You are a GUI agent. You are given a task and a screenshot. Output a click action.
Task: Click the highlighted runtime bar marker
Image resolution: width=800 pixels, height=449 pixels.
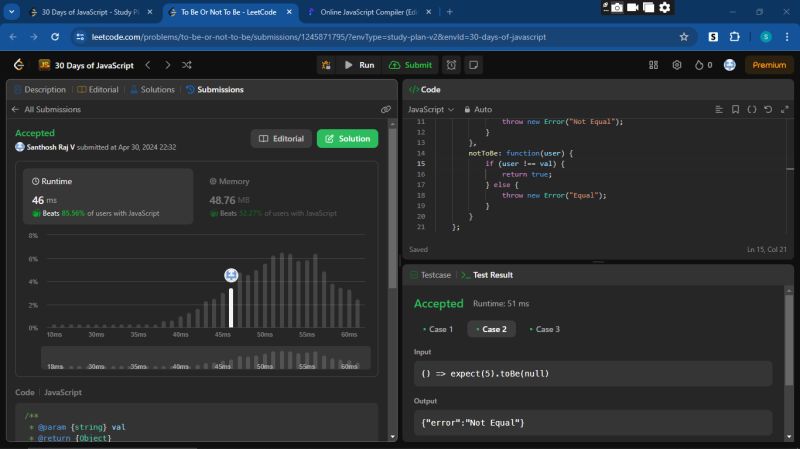231,276
